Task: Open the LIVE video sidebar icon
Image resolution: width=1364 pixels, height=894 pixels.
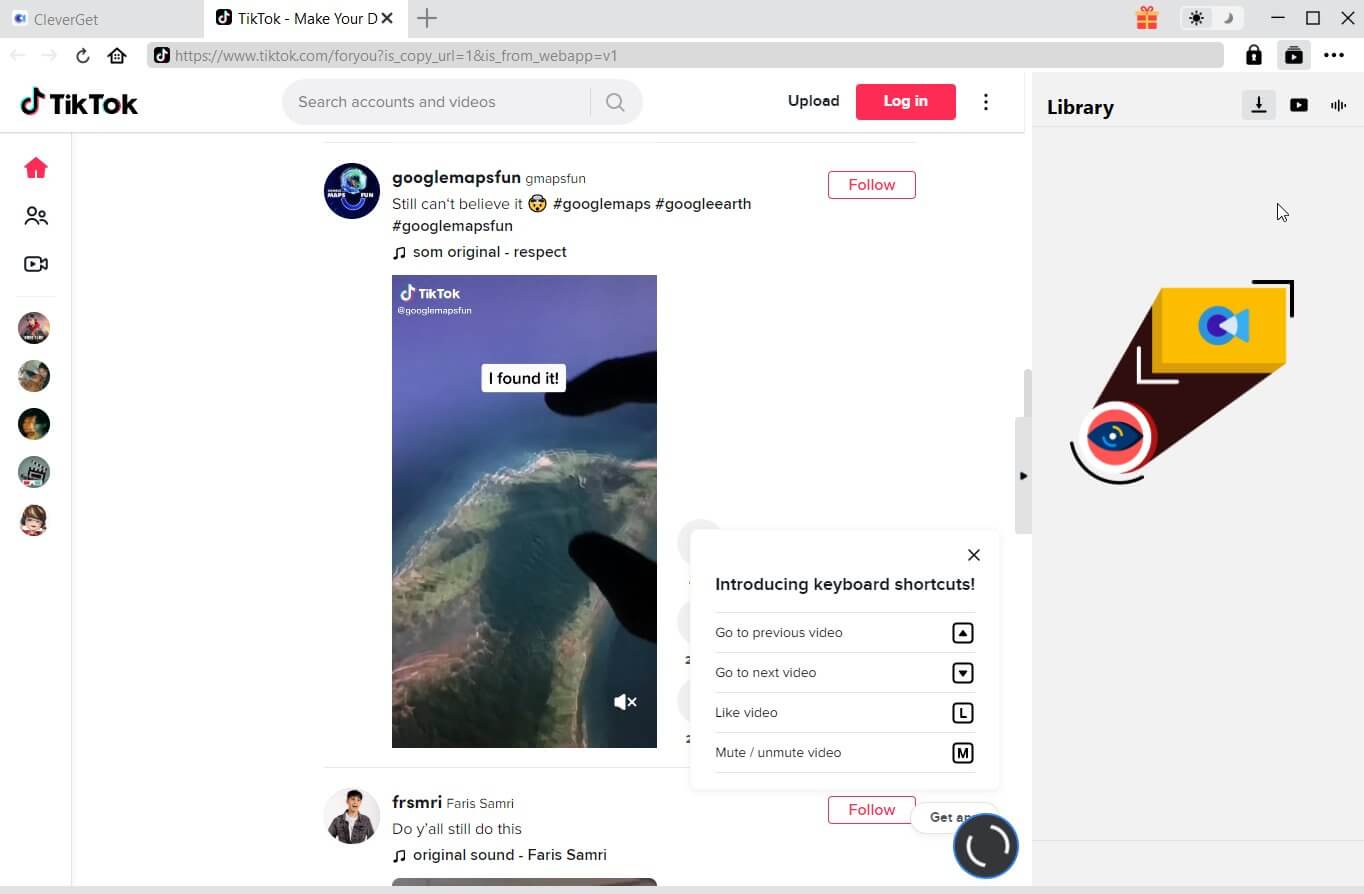Action: pos(36,264)
